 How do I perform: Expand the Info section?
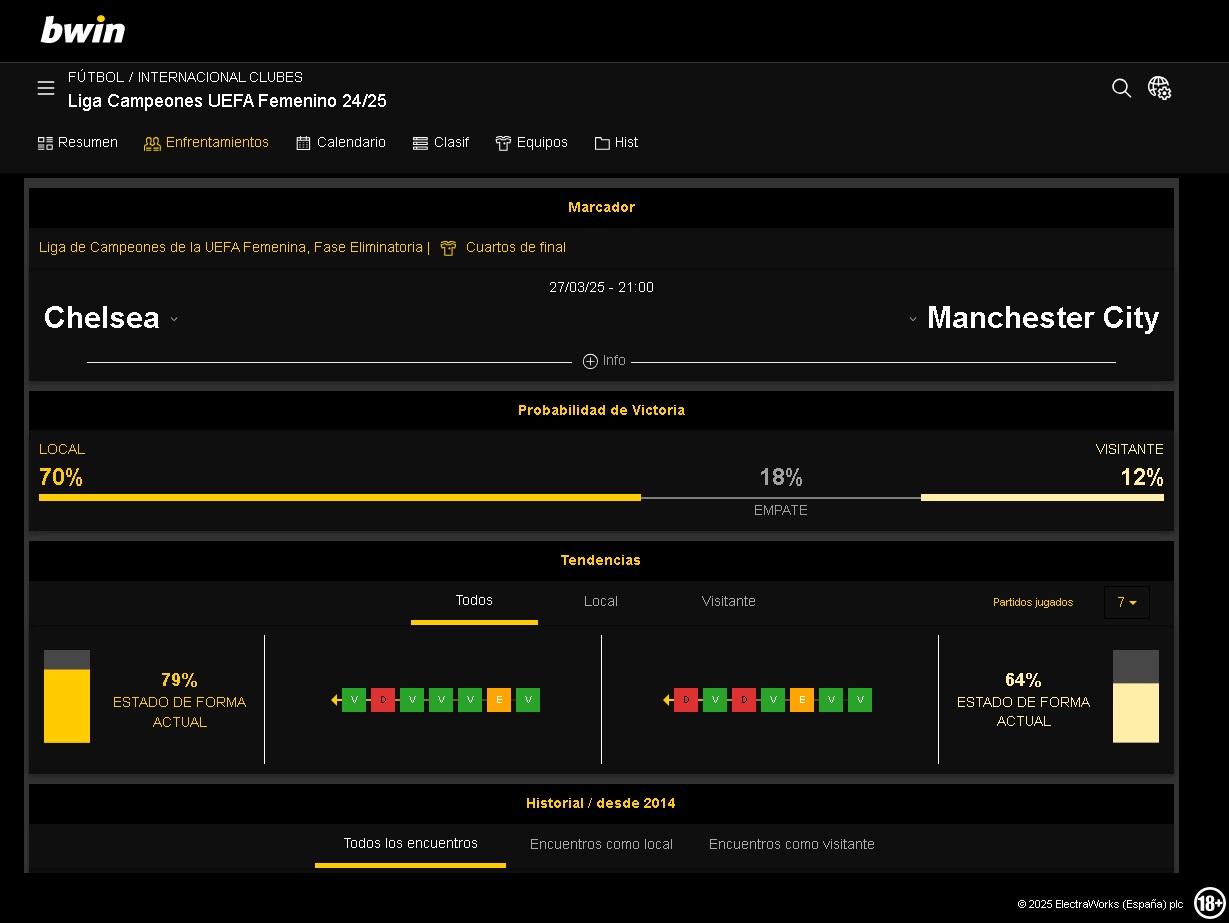tap(604, 361)
